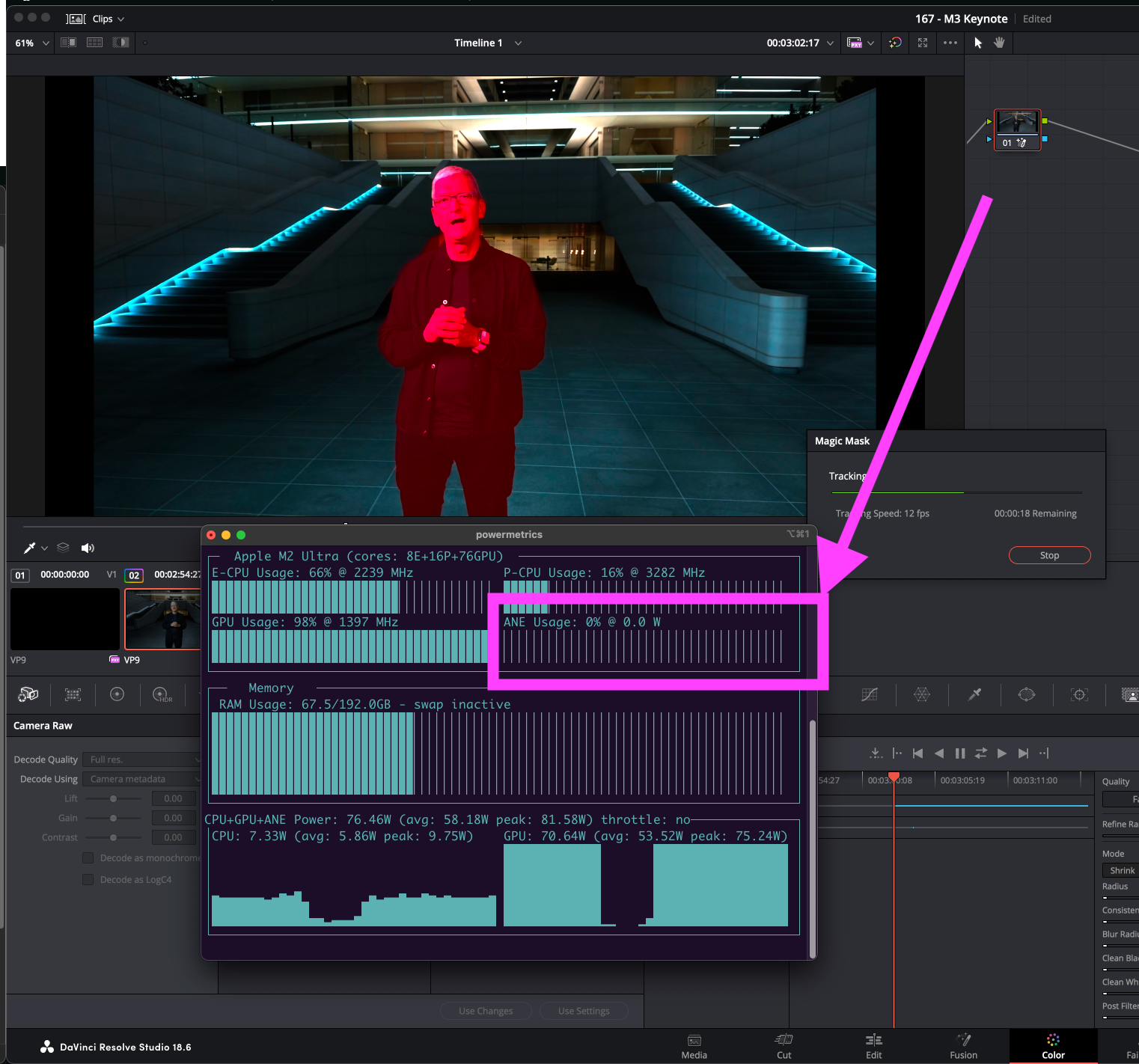The width and height of the screenshot is (1139, 1064).
Task: Pause the mask tracking
Action: [x=960, y=753]
